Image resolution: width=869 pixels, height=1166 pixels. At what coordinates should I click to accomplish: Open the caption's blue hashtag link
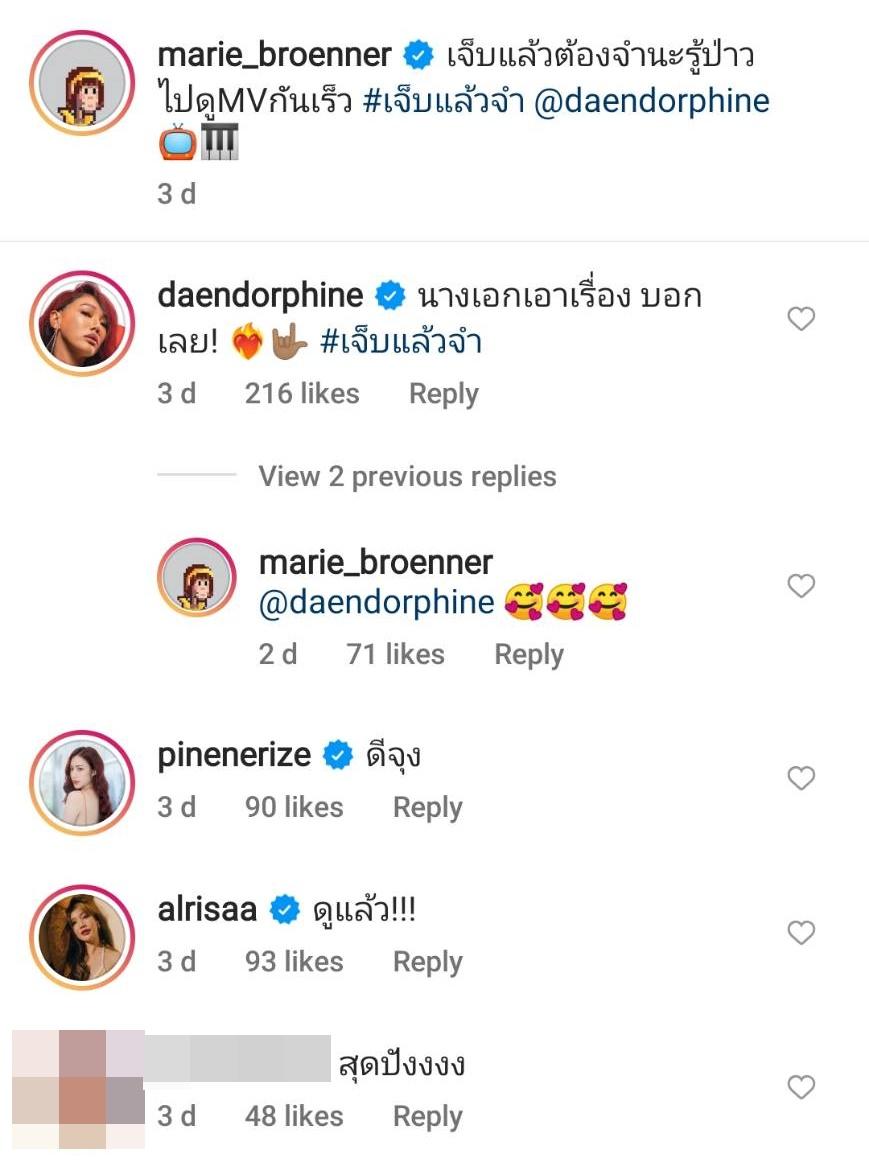443,101
